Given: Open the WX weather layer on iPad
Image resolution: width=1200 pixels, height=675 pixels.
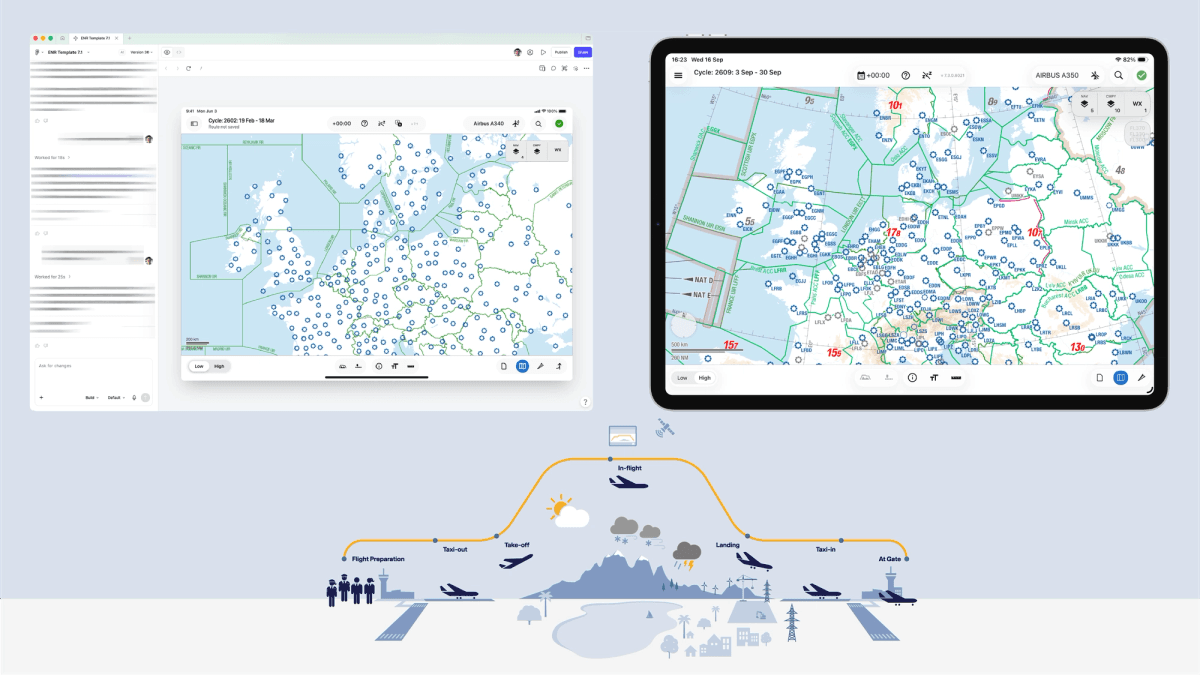Looking at the screenshot, I should pos(1137,103).
